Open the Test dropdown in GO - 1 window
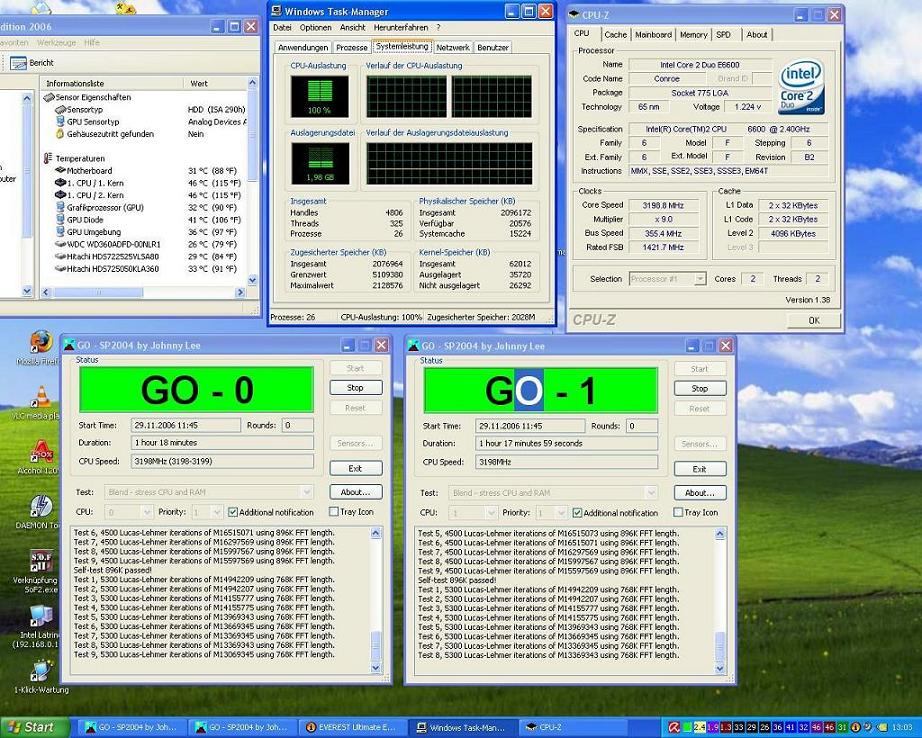The height and width of the screenshot is (738, 922). [x=650, y=493]
